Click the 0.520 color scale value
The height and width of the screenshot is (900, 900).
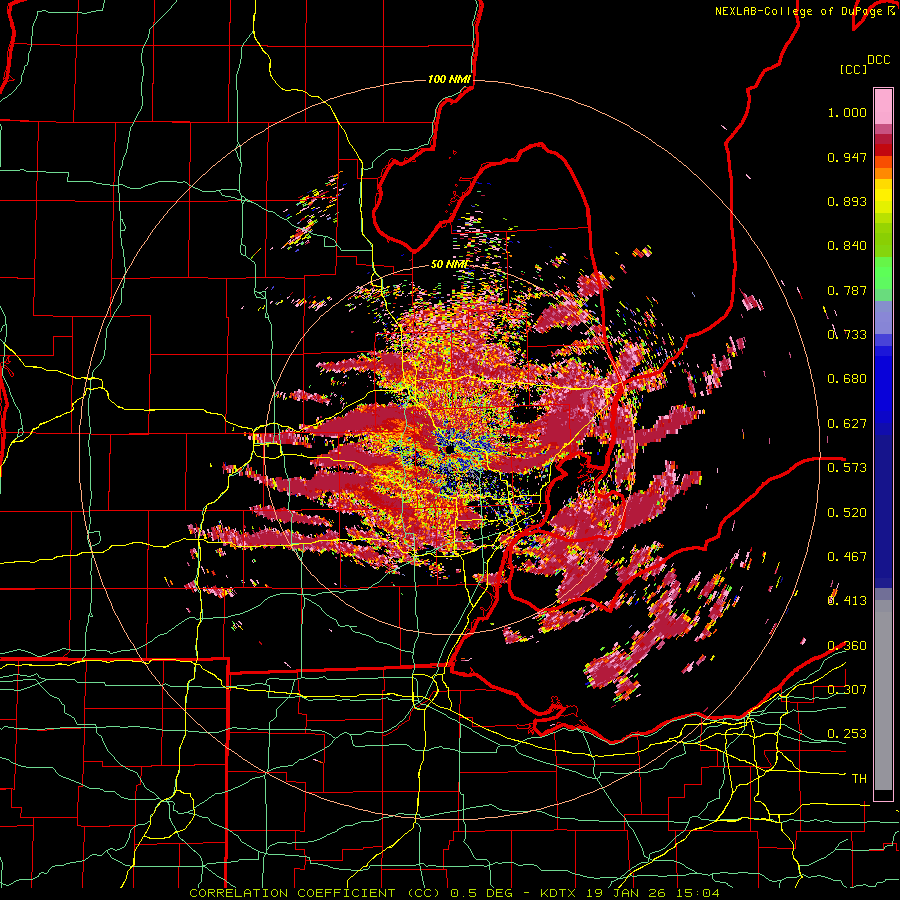tap(847, 513)
